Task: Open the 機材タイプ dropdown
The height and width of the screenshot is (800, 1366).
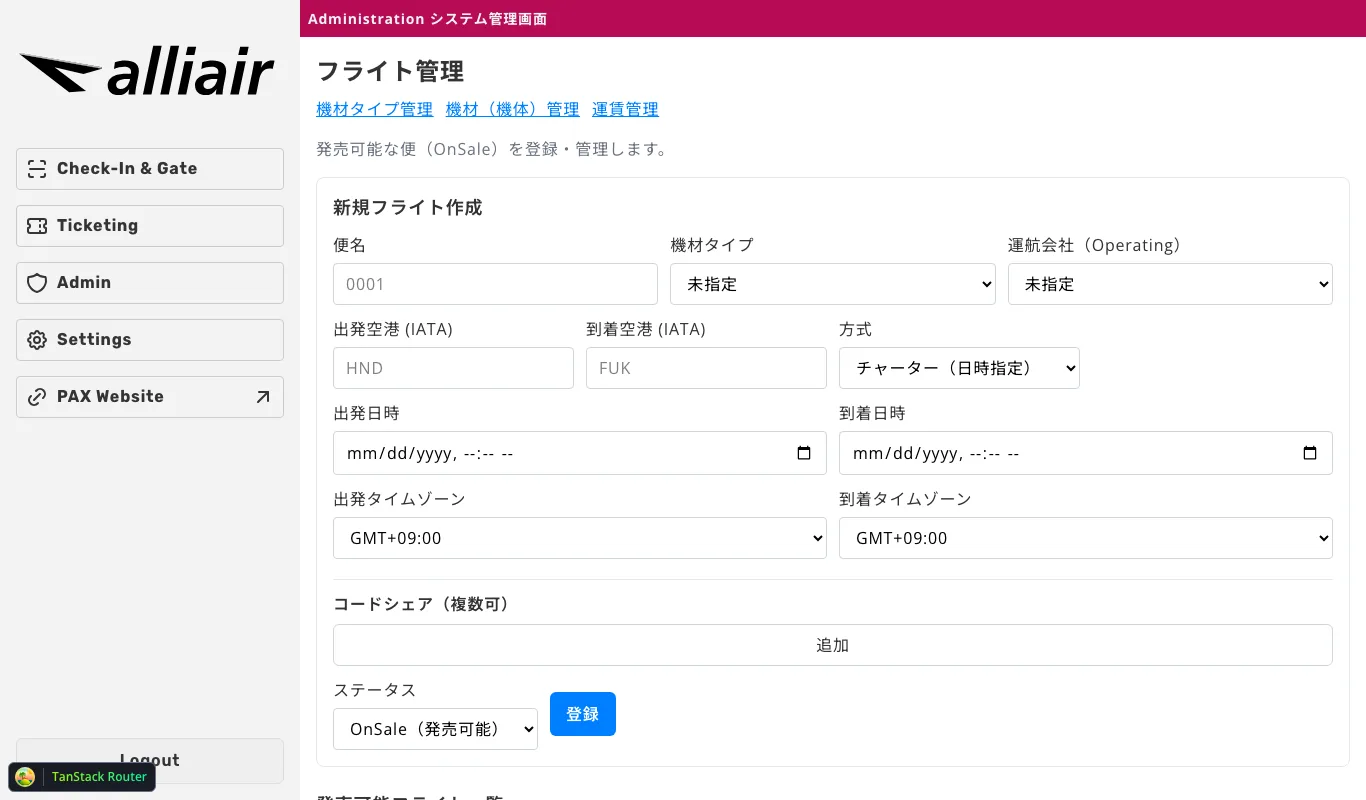Action: 832,284
